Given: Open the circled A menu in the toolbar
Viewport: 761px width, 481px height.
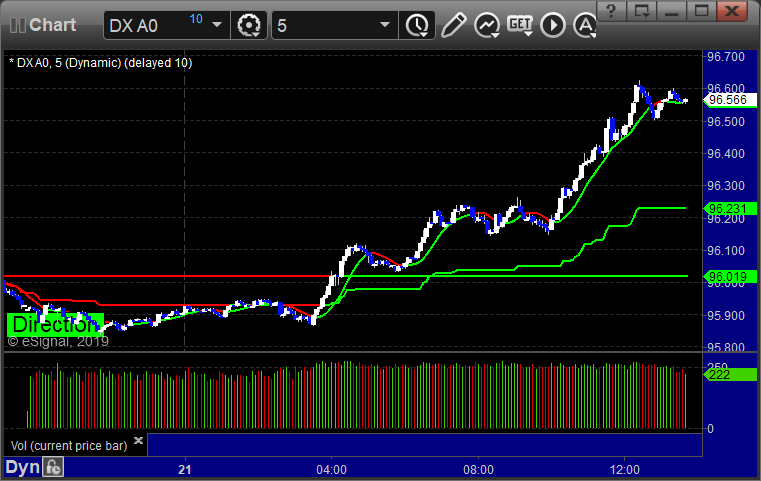Looking at the screenshot, I should [585, 25].
